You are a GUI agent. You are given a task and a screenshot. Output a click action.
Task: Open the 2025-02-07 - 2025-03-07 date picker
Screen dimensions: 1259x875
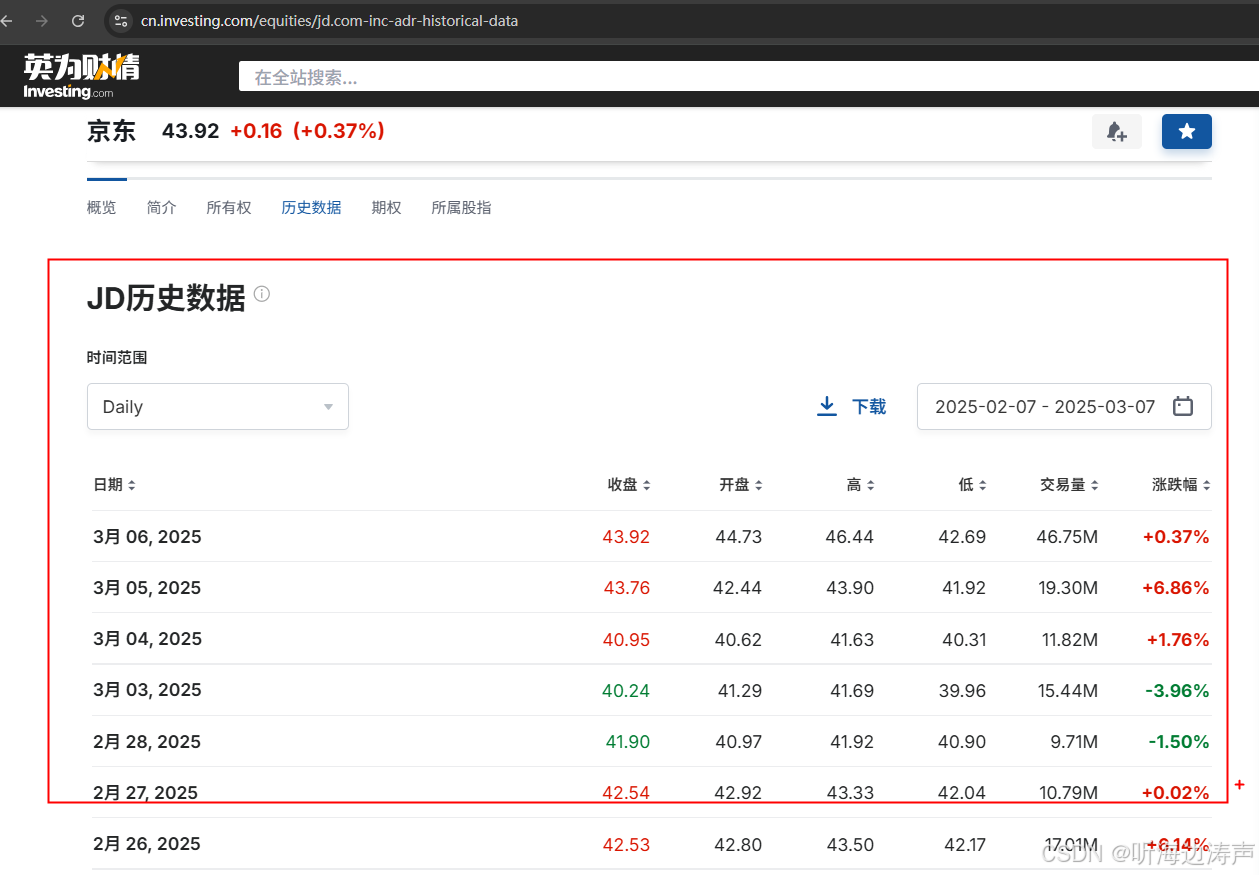tap(1064, 407)
